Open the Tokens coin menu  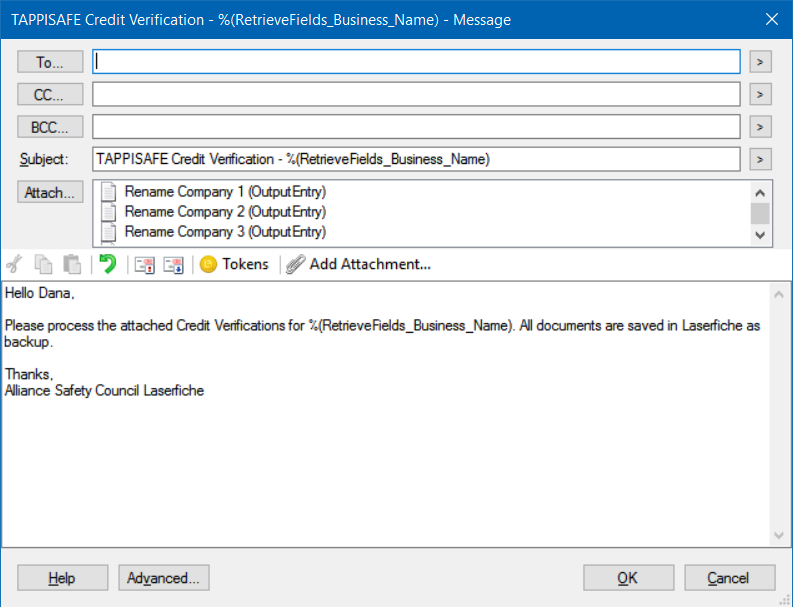click(x=234, y=264)
